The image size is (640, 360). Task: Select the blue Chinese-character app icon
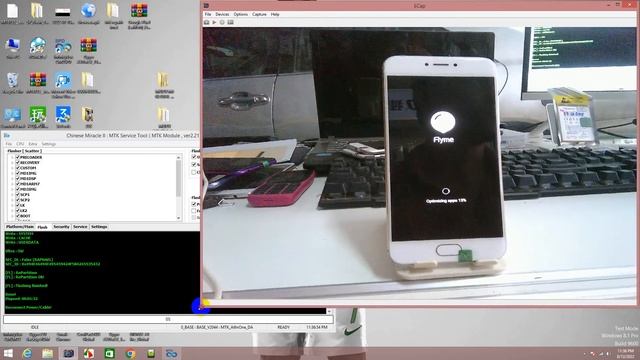click(63, 115)
